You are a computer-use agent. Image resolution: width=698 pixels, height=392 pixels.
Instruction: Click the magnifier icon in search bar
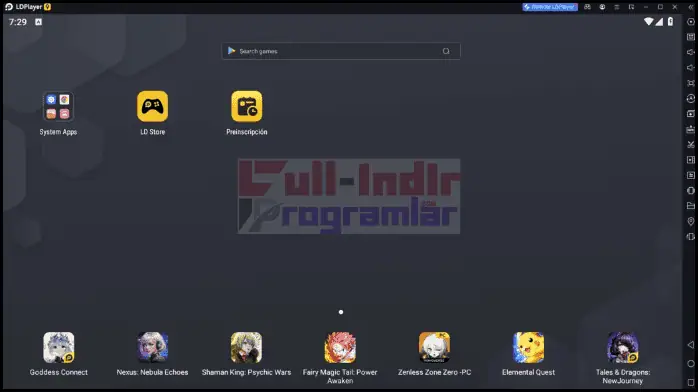[446, 51]
